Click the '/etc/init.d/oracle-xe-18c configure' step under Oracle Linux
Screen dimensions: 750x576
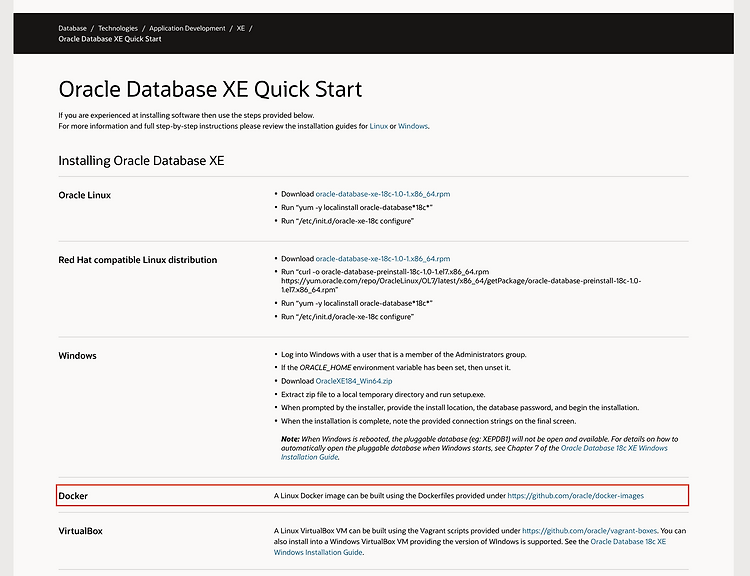coord(347,221)
